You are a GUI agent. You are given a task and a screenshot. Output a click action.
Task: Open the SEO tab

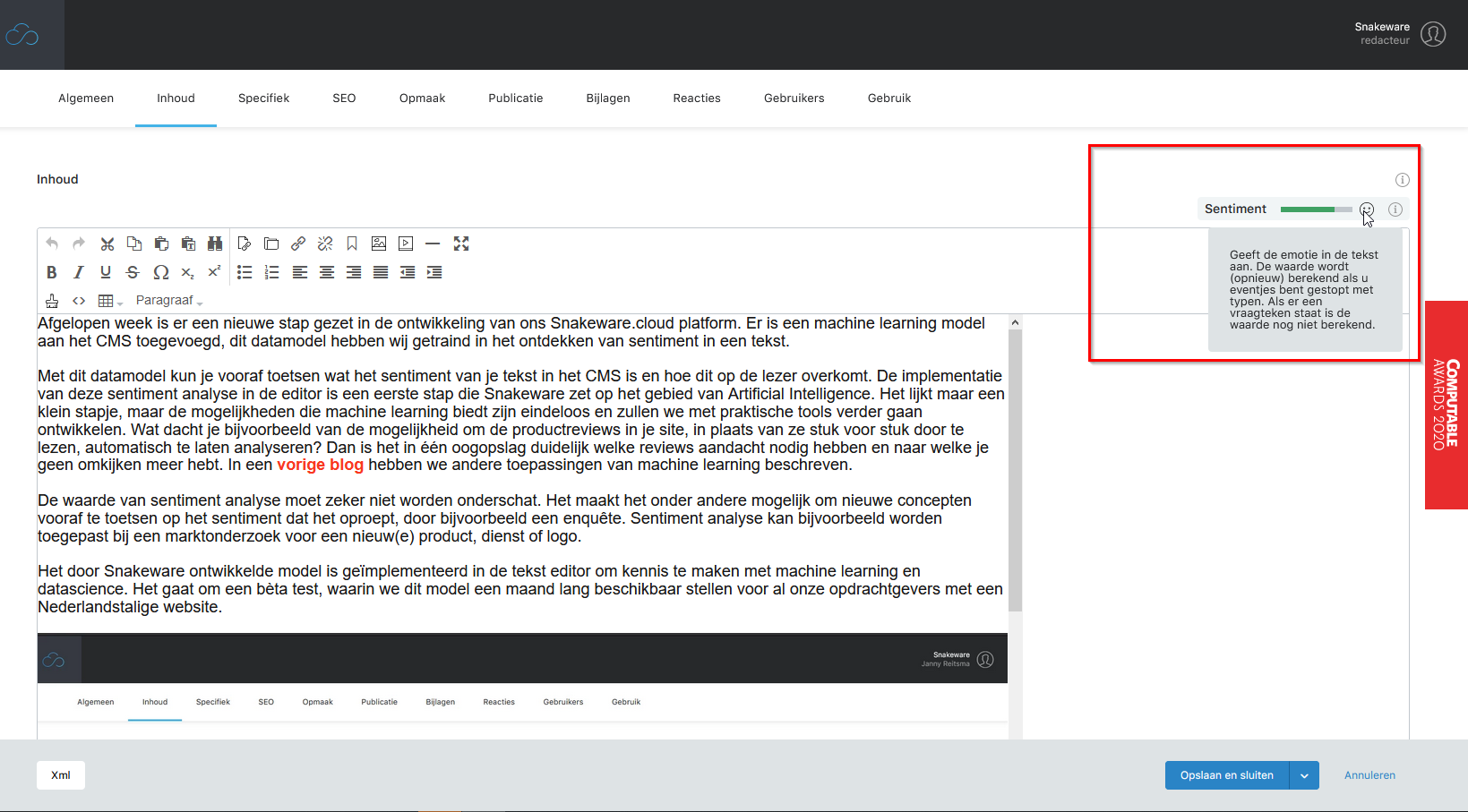pos(344,98)
